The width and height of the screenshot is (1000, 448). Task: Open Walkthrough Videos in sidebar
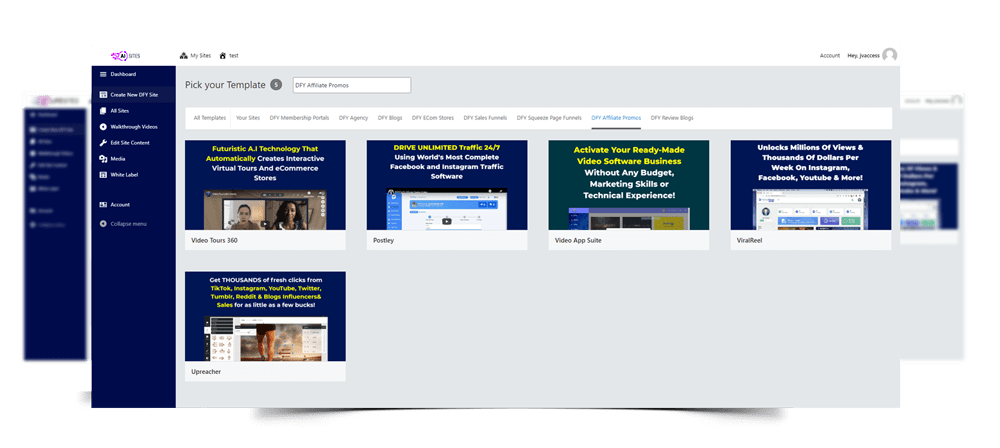point(134,126)
